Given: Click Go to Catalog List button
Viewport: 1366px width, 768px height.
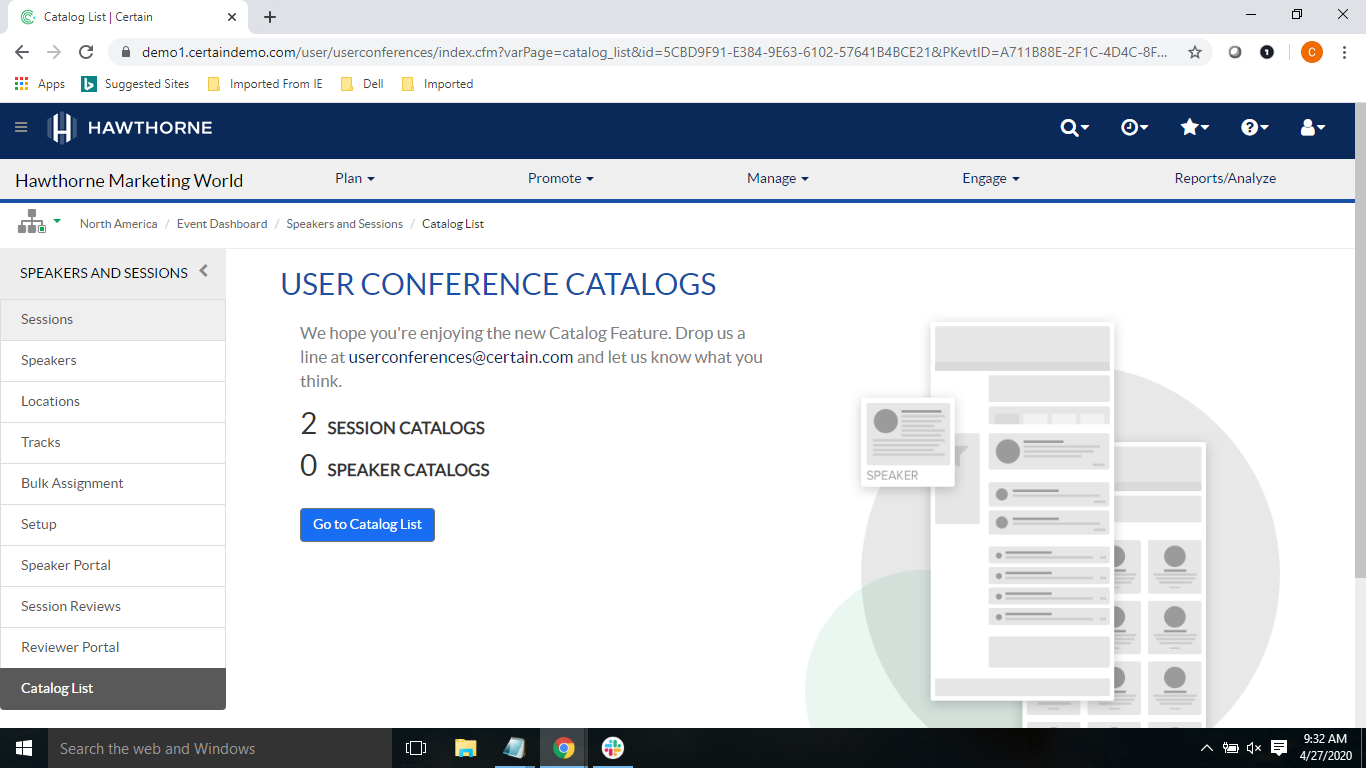Looking at the screenshot, I should (367, 525).
